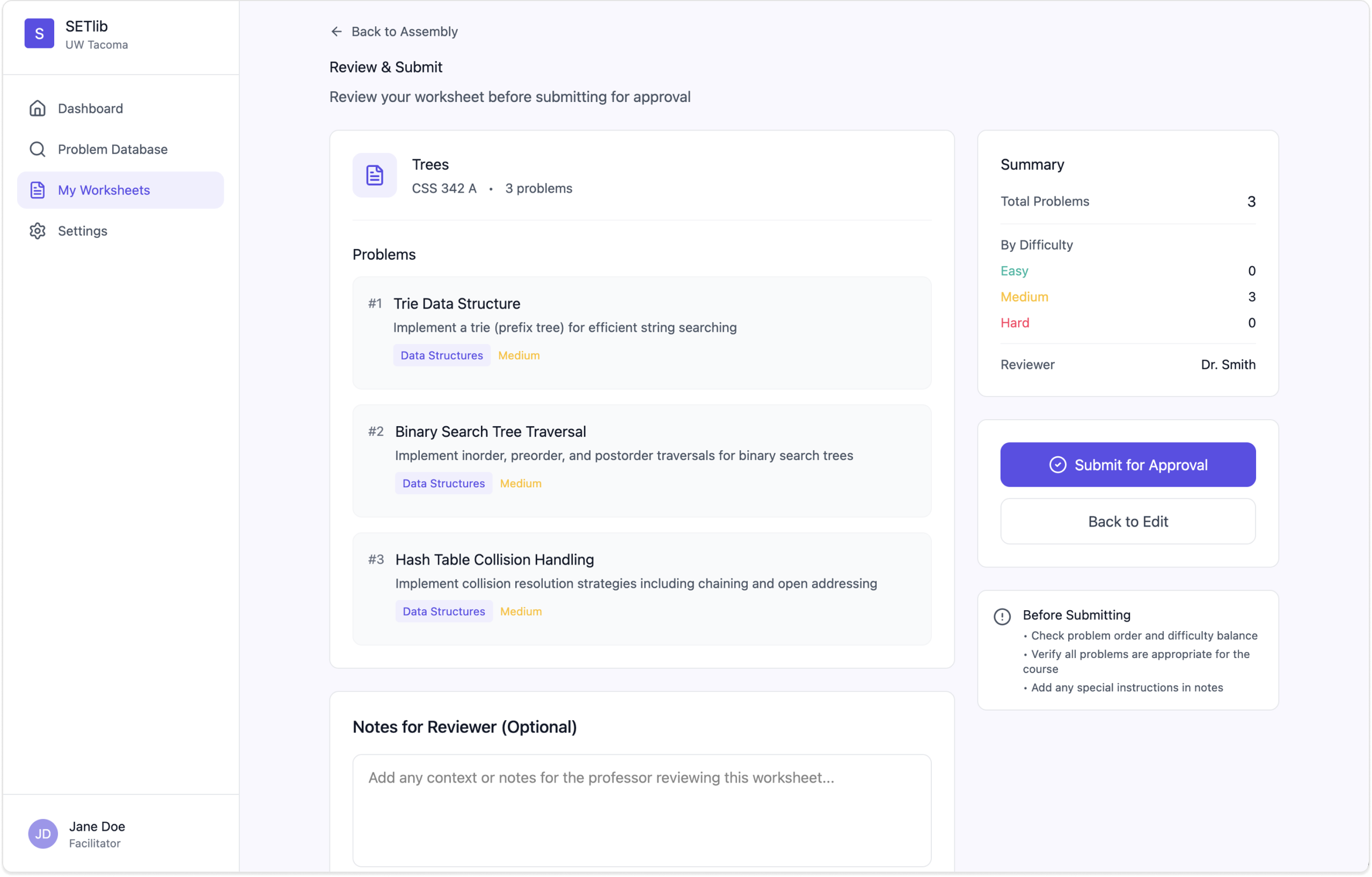Viewport: 1372px width, 877px height.
Task: Select My Worksheets in the navigation
Action: (x=104, y=190)
